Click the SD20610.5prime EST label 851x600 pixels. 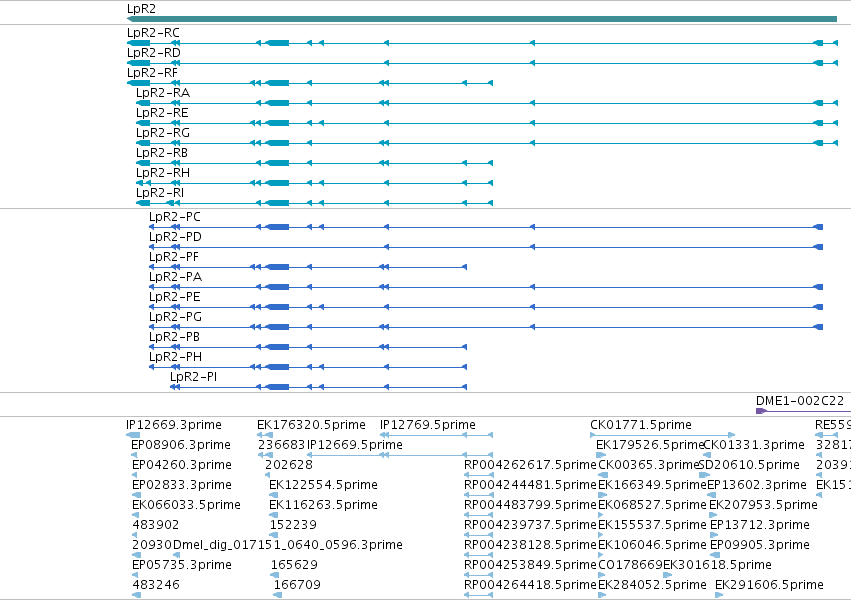(749, 466)
